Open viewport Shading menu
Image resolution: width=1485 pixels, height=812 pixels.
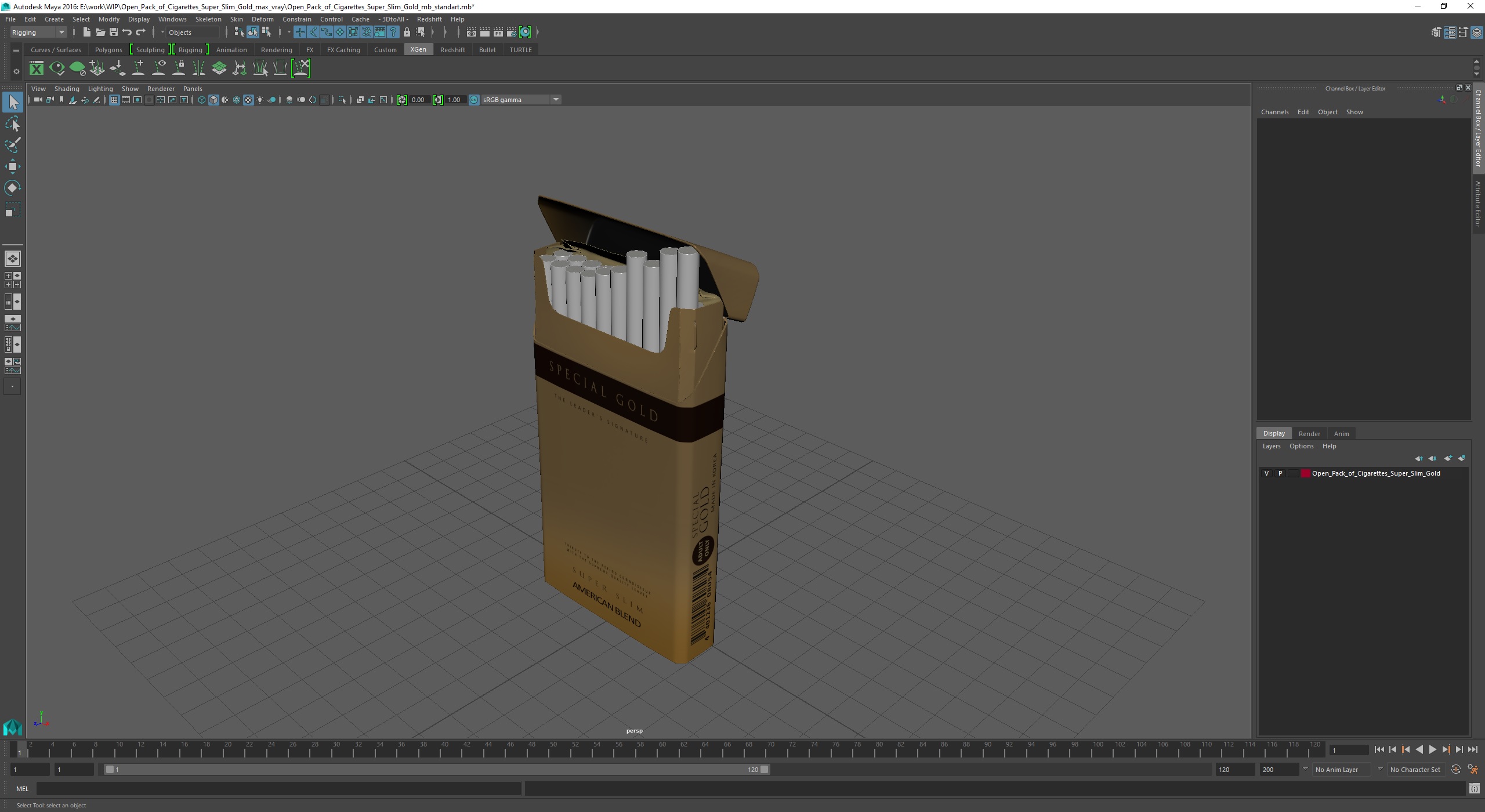[67, 89]
